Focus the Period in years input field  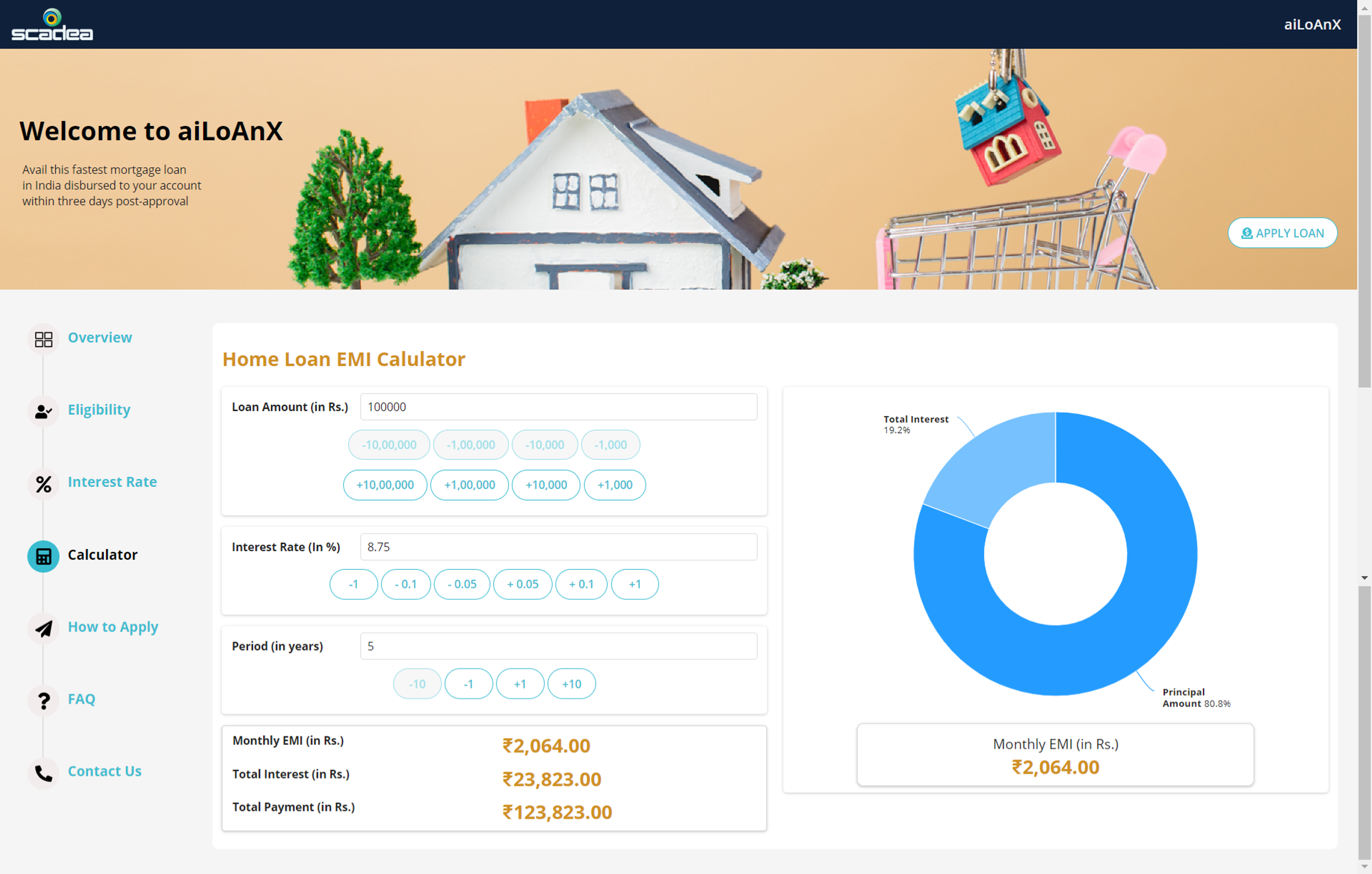click(558, 646)
